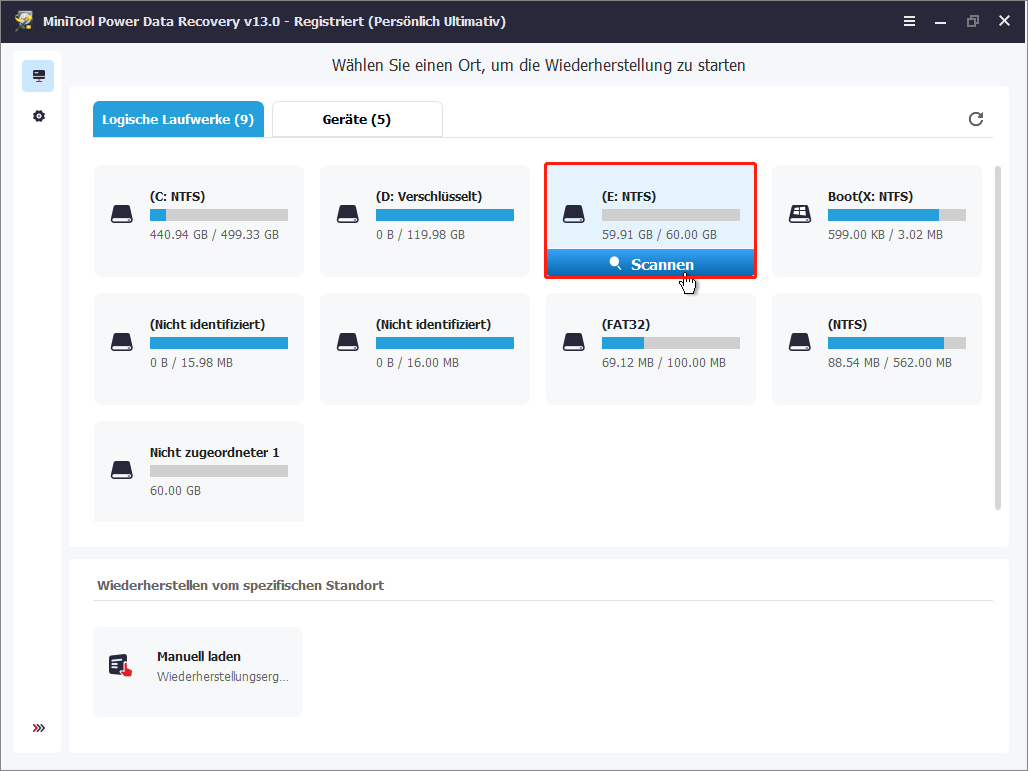Screen dimensions: 1028x771
Task: Expand the sidebar with the red double-arrow icon
Action: [x=39, y=728]
